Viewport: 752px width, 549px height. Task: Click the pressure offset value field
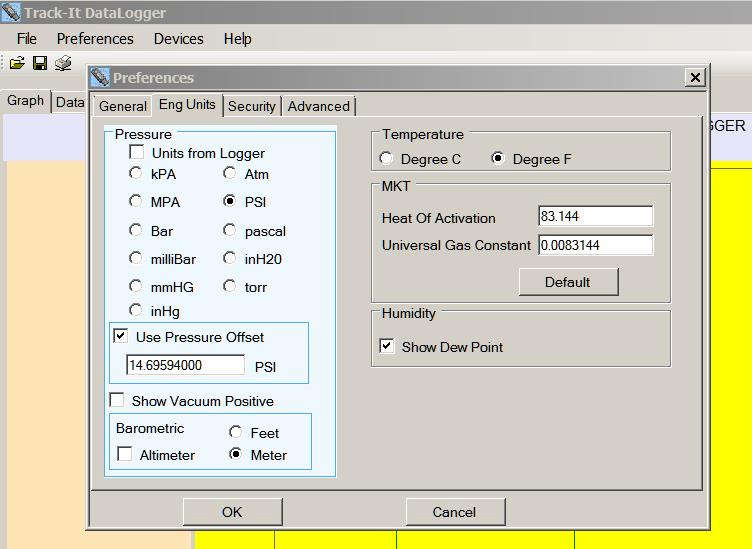click(x=185, y=365)
